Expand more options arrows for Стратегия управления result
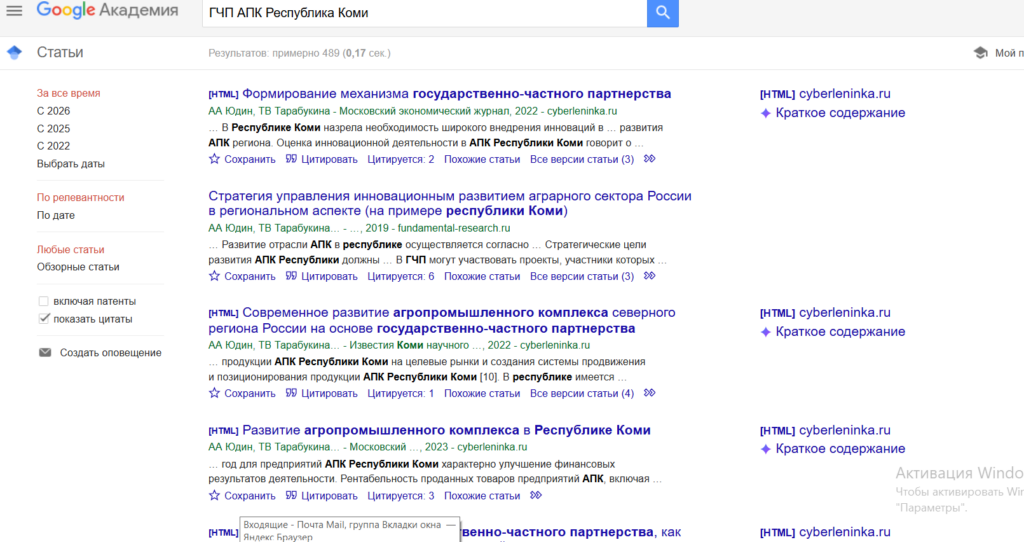The height and width of the screenshot is (542, 1024). 649,276
